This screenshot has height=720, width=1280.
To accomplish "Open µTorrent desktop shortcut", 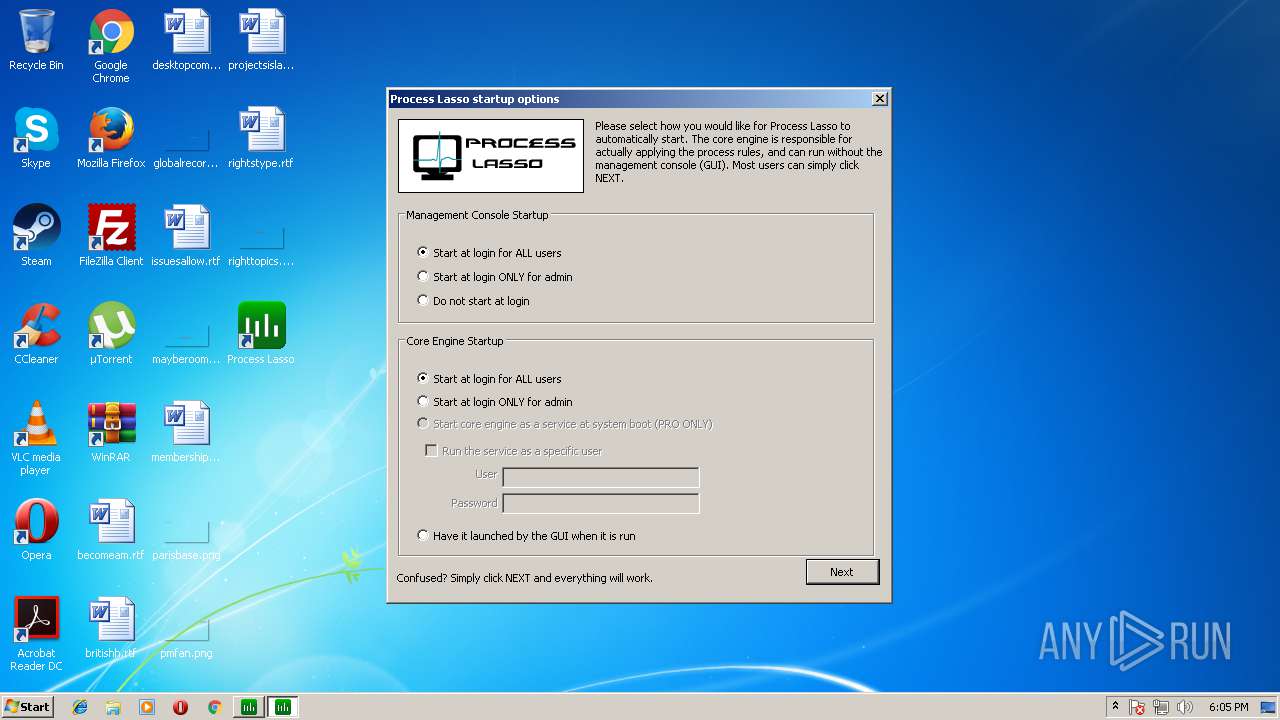I will (111, 334).
